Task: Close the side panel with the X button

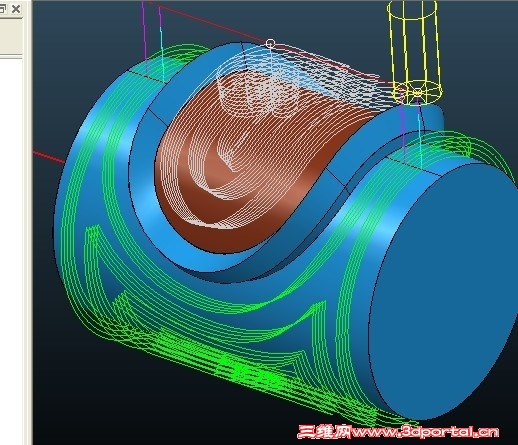Action: [x=16, y=9]
